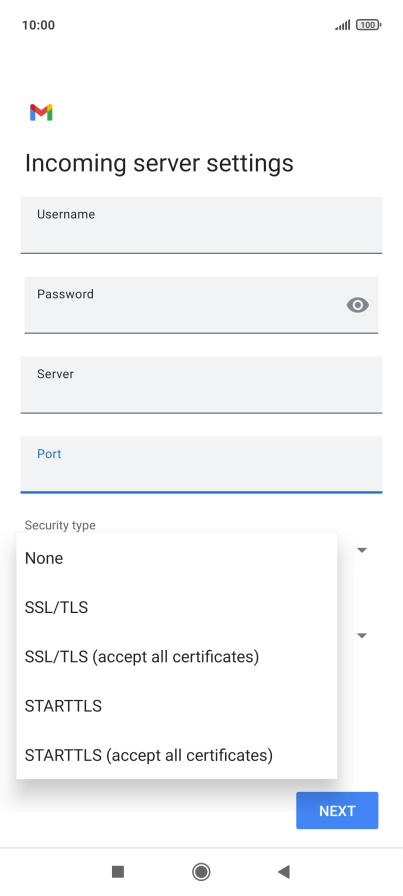Screen dimensions: 403x896
Task: Show password with the eye icon
Action: [x=357, y=305]
